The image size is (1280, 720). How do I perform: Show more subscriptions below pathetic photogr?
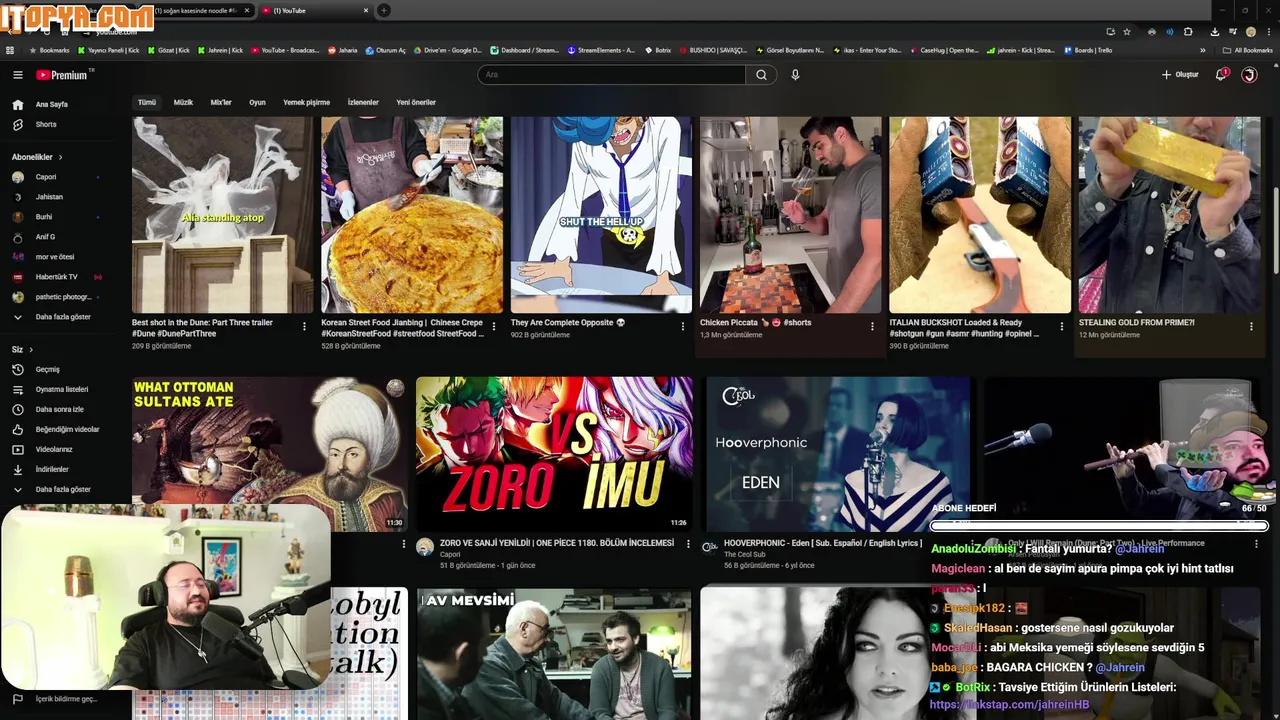(x=62, y=317)
